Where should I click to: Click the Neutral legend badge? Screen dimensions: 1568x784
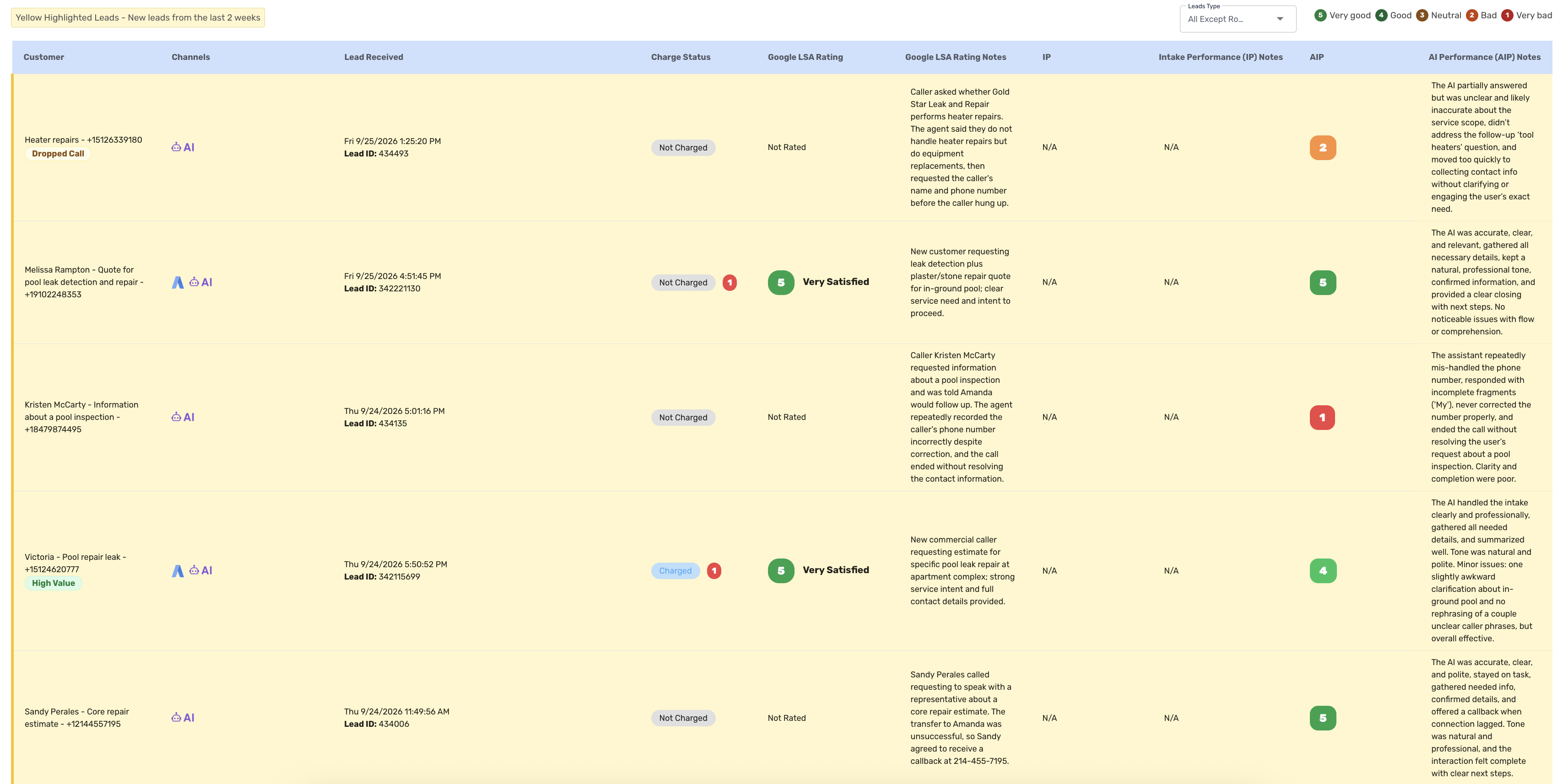click(x=1422, y=15)
